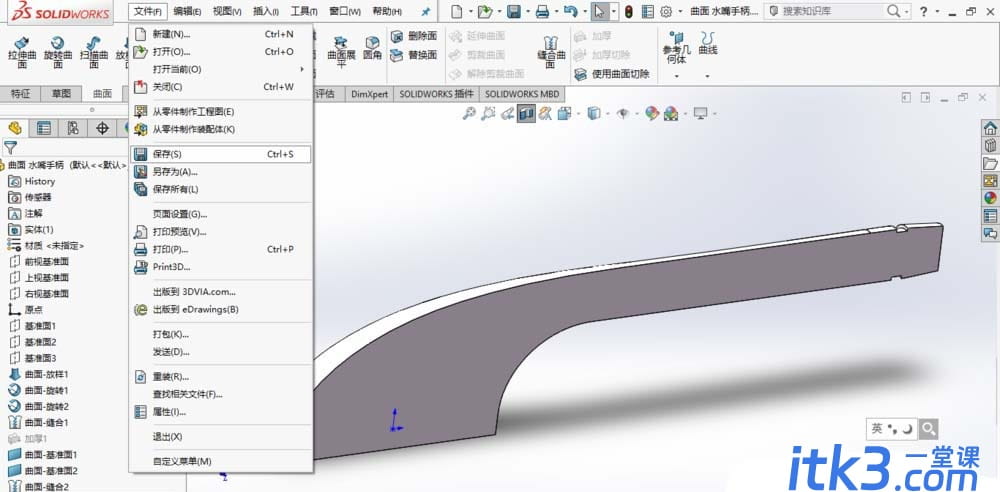Click in search knowledge base (搜索知识库) field

point(832,11)
